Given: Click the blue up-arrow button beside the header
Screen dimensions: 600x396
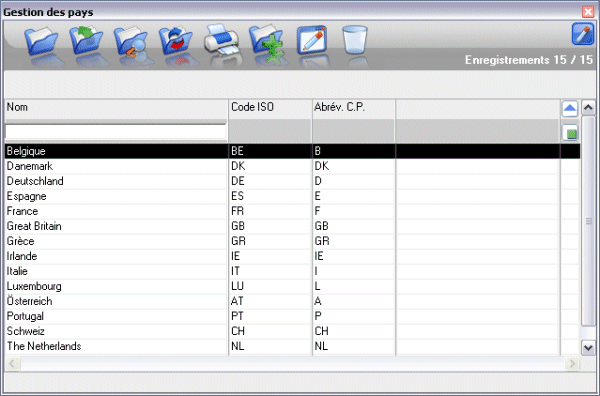Looking at the screenshot, I should click(570, 109).
